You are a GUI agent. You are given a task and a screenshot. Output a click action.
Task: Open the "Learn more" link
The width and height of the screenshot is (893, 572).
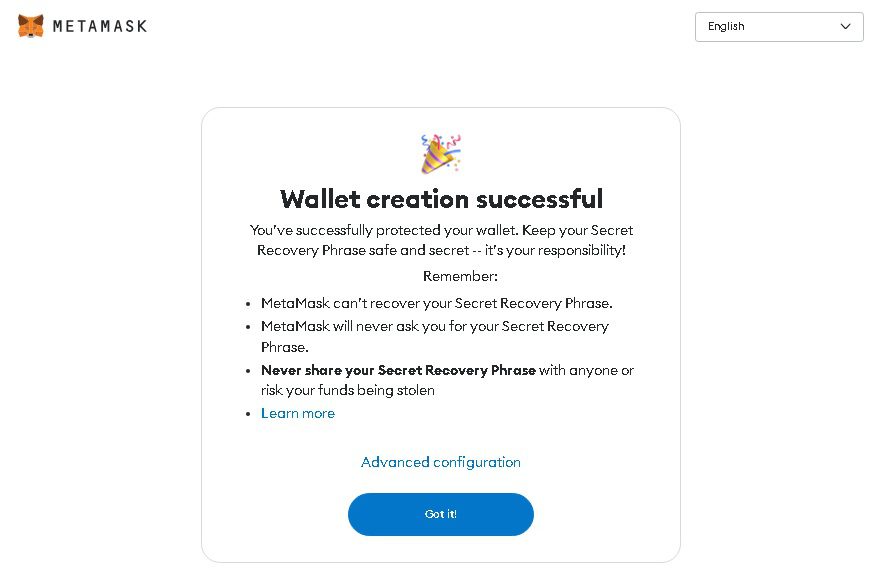click(x=298, y=413)
